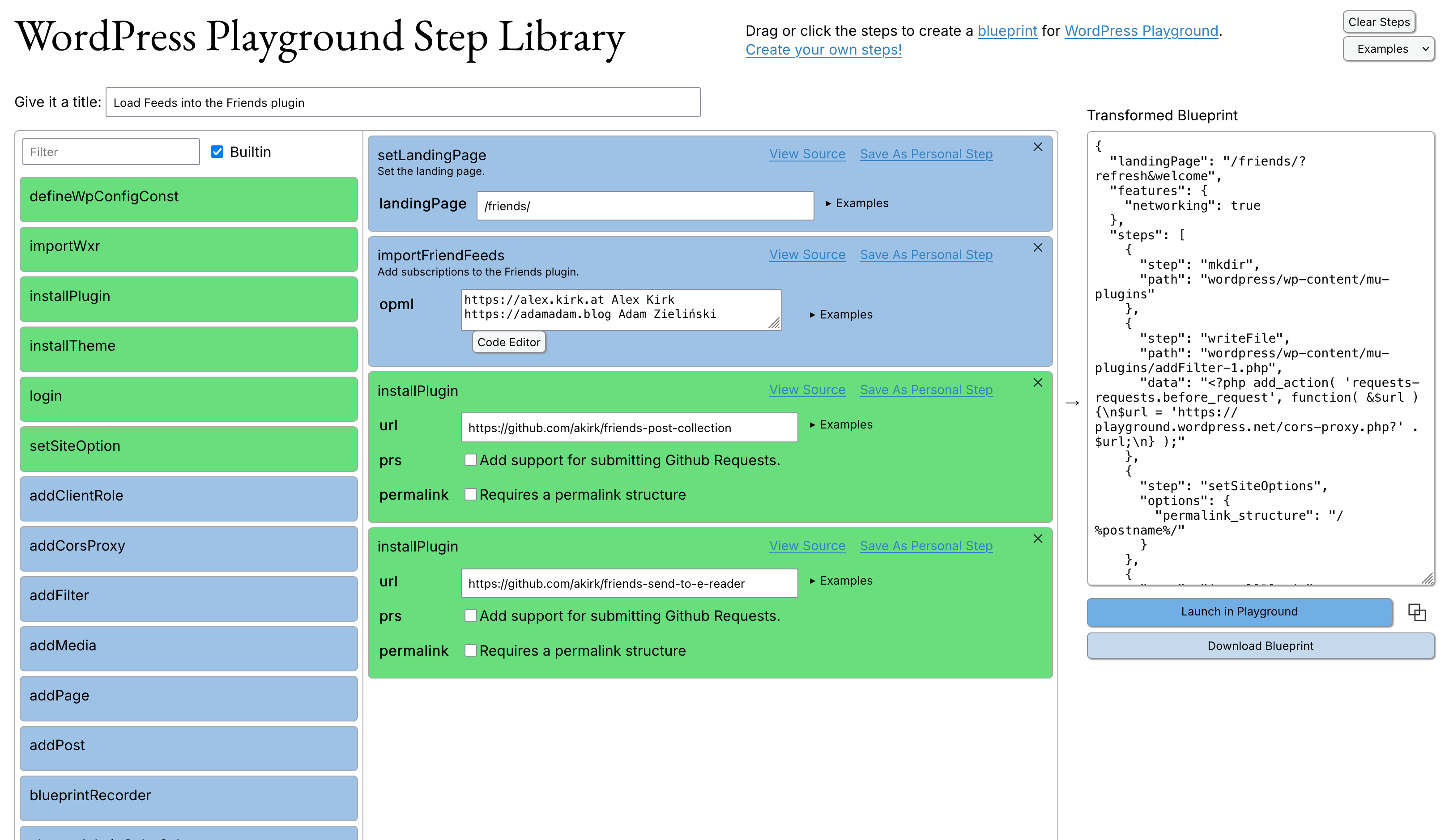Enable permalink checkbox for friends-post-collection plugin
1449x840 pixels.
point(470,494)
